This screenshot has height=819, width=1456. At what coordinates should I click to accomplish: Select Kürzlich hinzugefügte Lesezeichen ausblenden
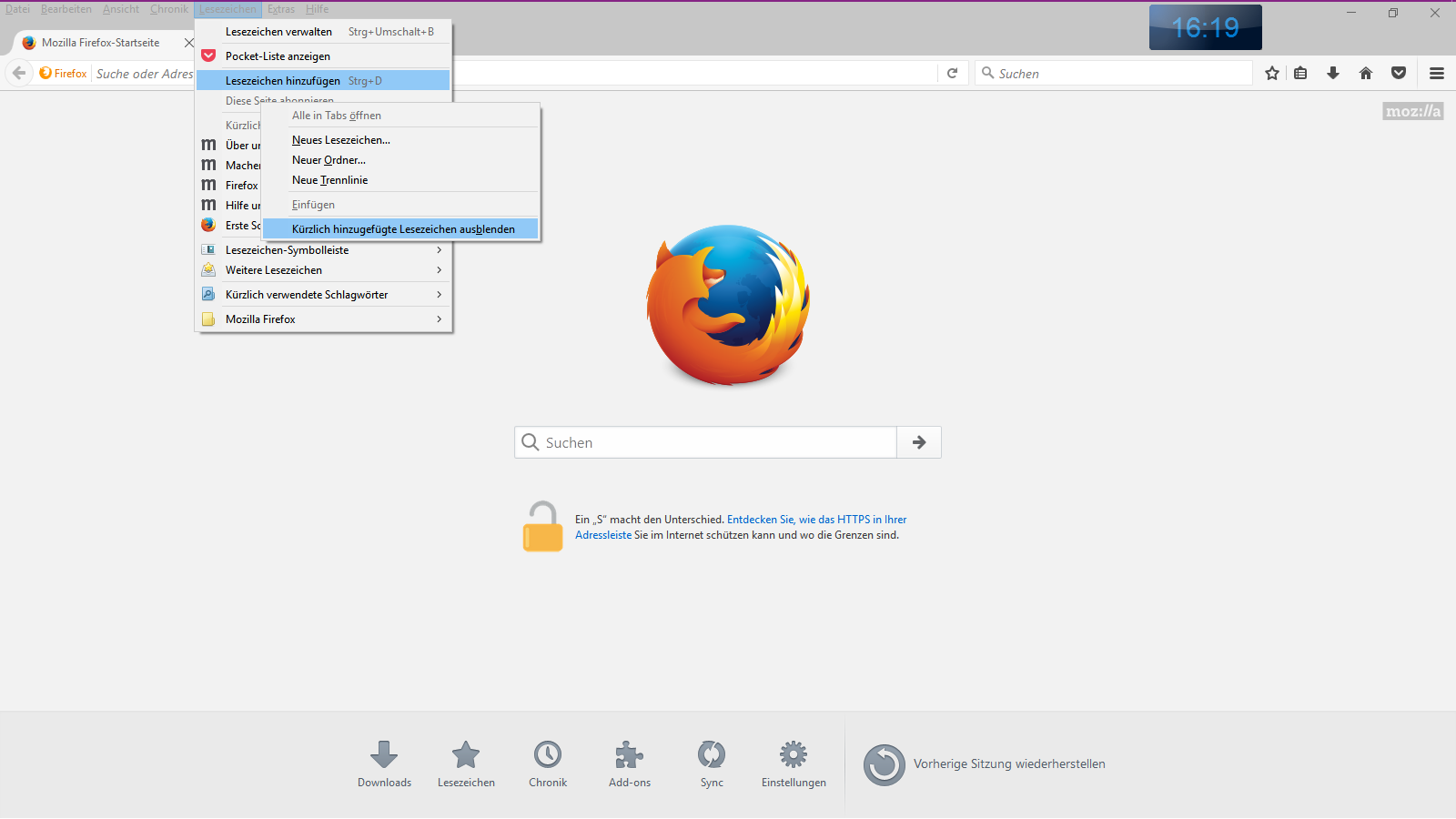point(400,229)
